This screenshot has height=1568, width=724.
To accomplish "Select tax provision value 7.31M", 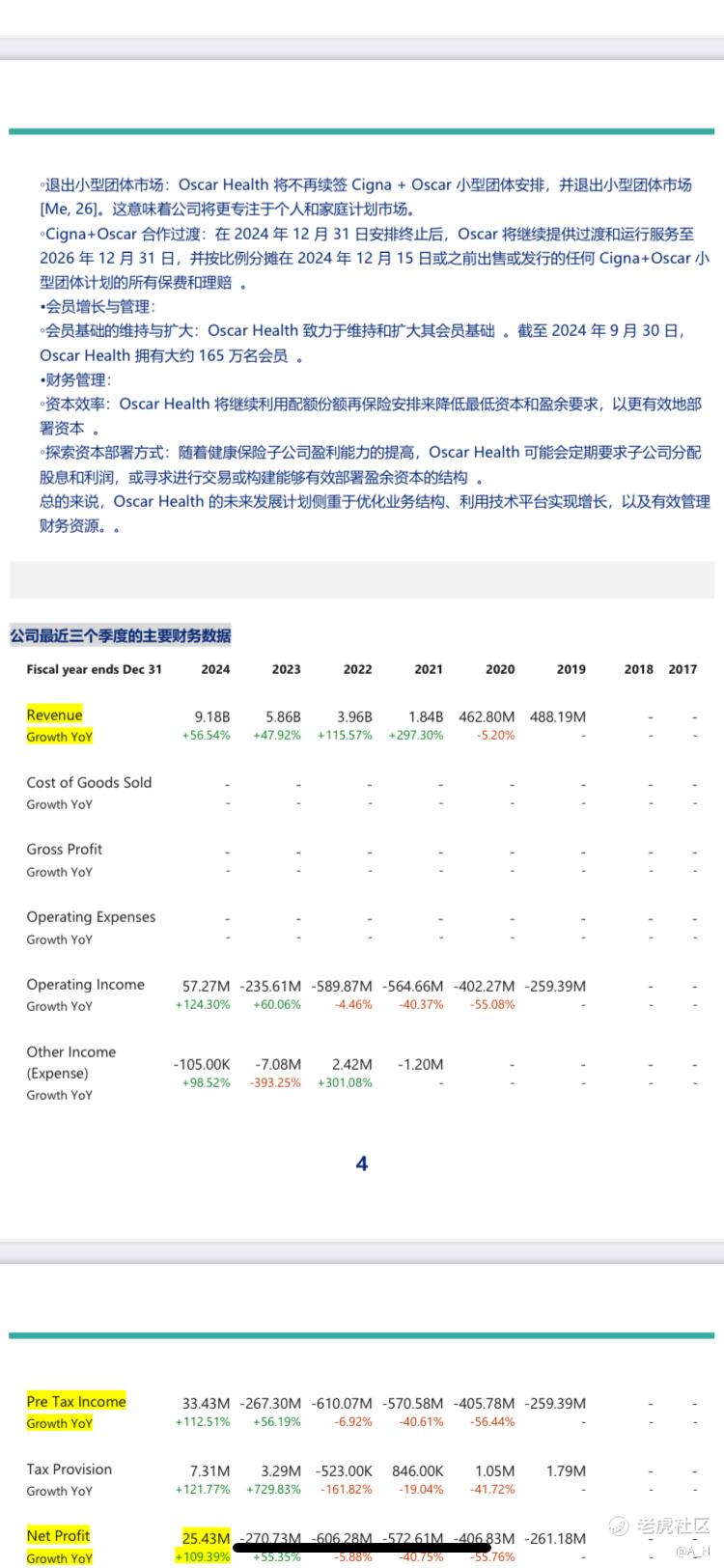I will tap(210, 1471).
